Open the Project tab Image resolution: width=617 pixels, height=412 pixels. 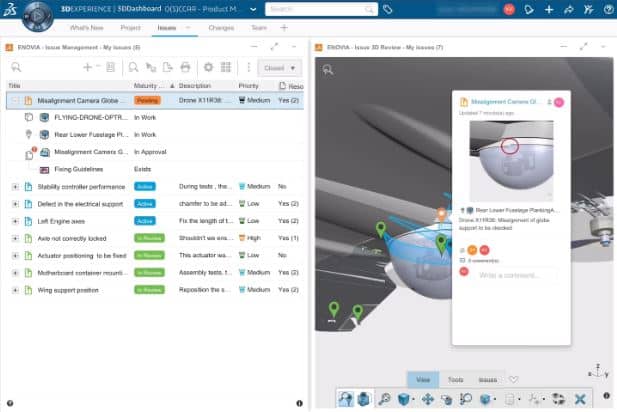tap(130, 28)
